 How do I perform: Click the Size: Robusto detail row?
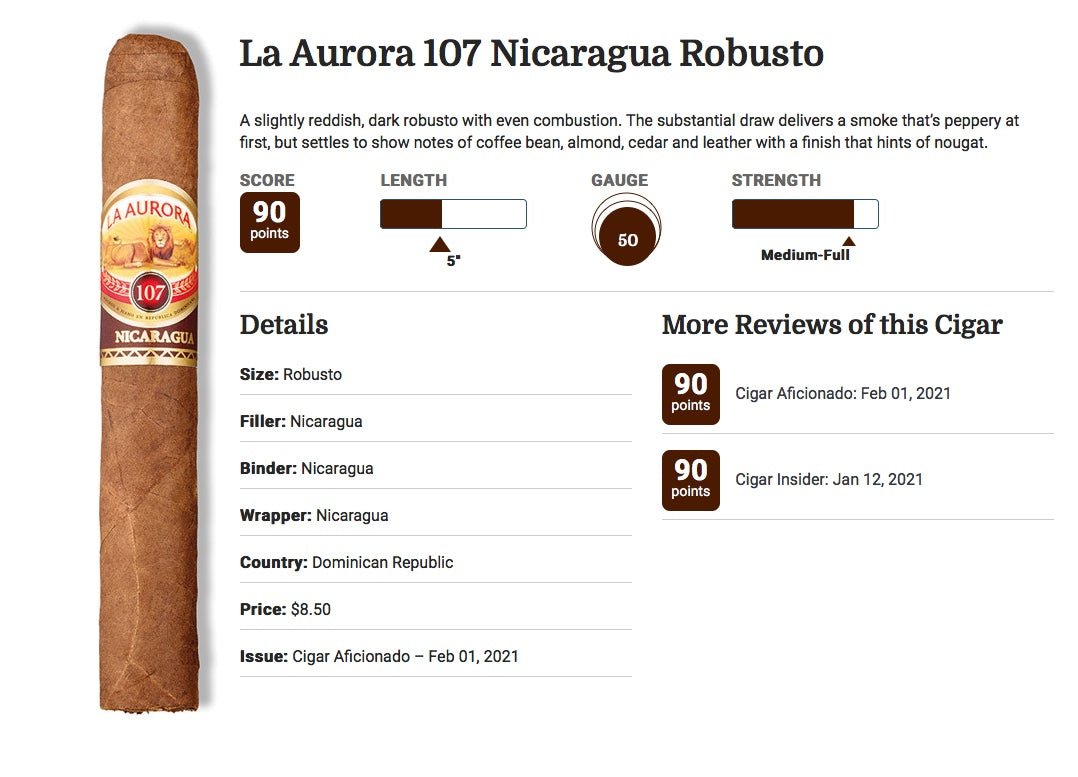pyautogui.click(x=435, y=375)
